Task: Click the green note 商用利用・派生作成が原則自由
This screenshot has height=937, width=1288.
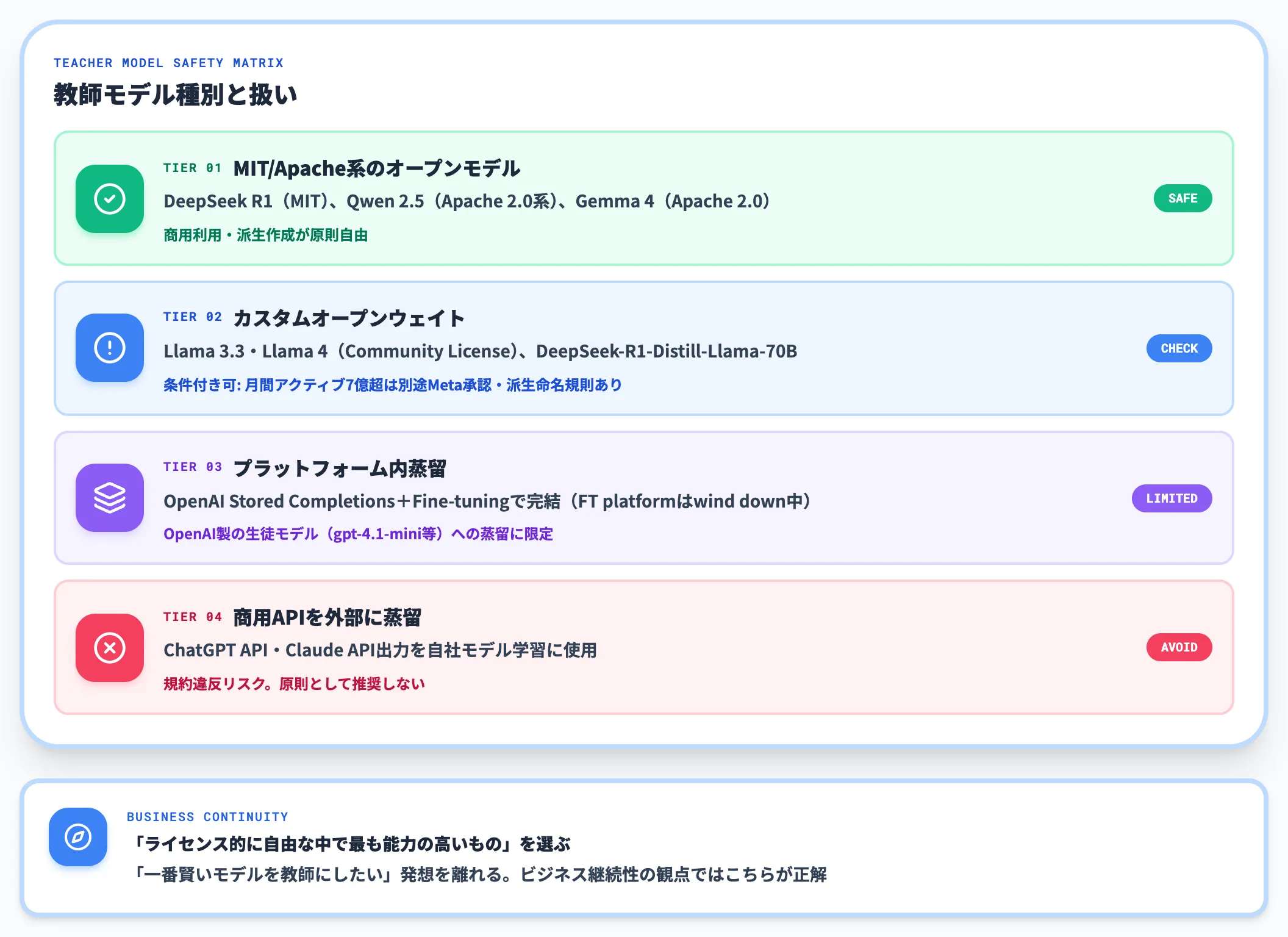Action: 265,235
